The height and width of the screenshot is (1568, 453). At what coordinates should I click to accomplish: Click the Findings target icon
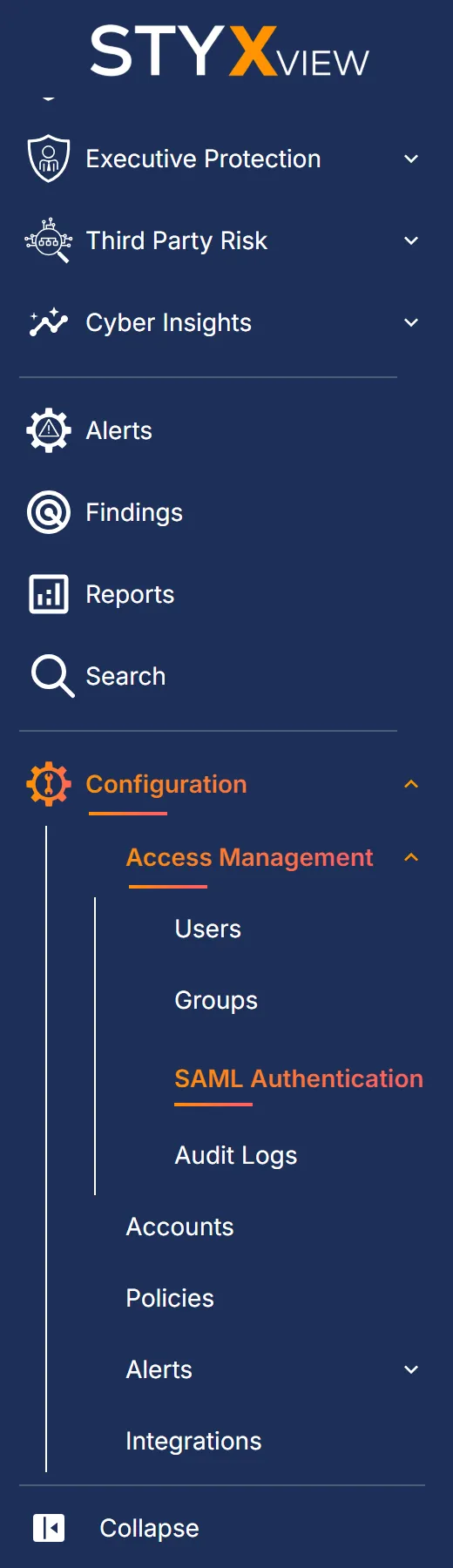point(49,512)
